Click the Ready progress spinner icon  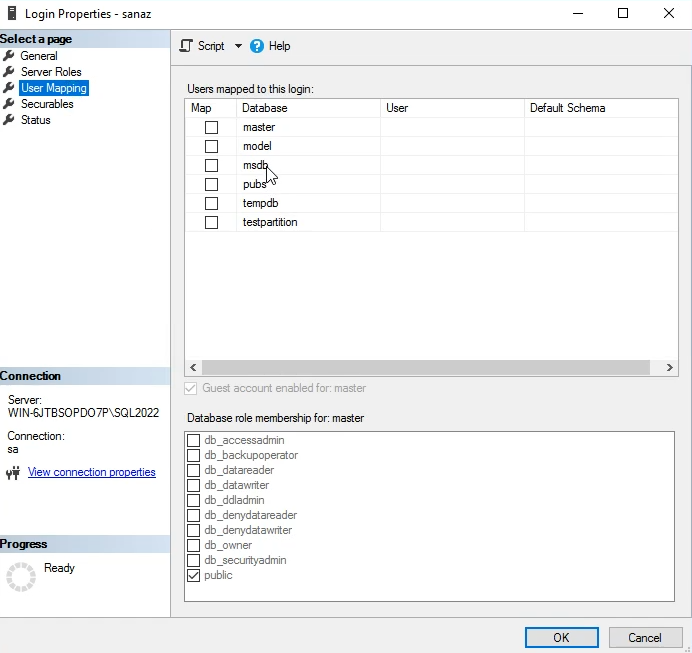point(21,577)
